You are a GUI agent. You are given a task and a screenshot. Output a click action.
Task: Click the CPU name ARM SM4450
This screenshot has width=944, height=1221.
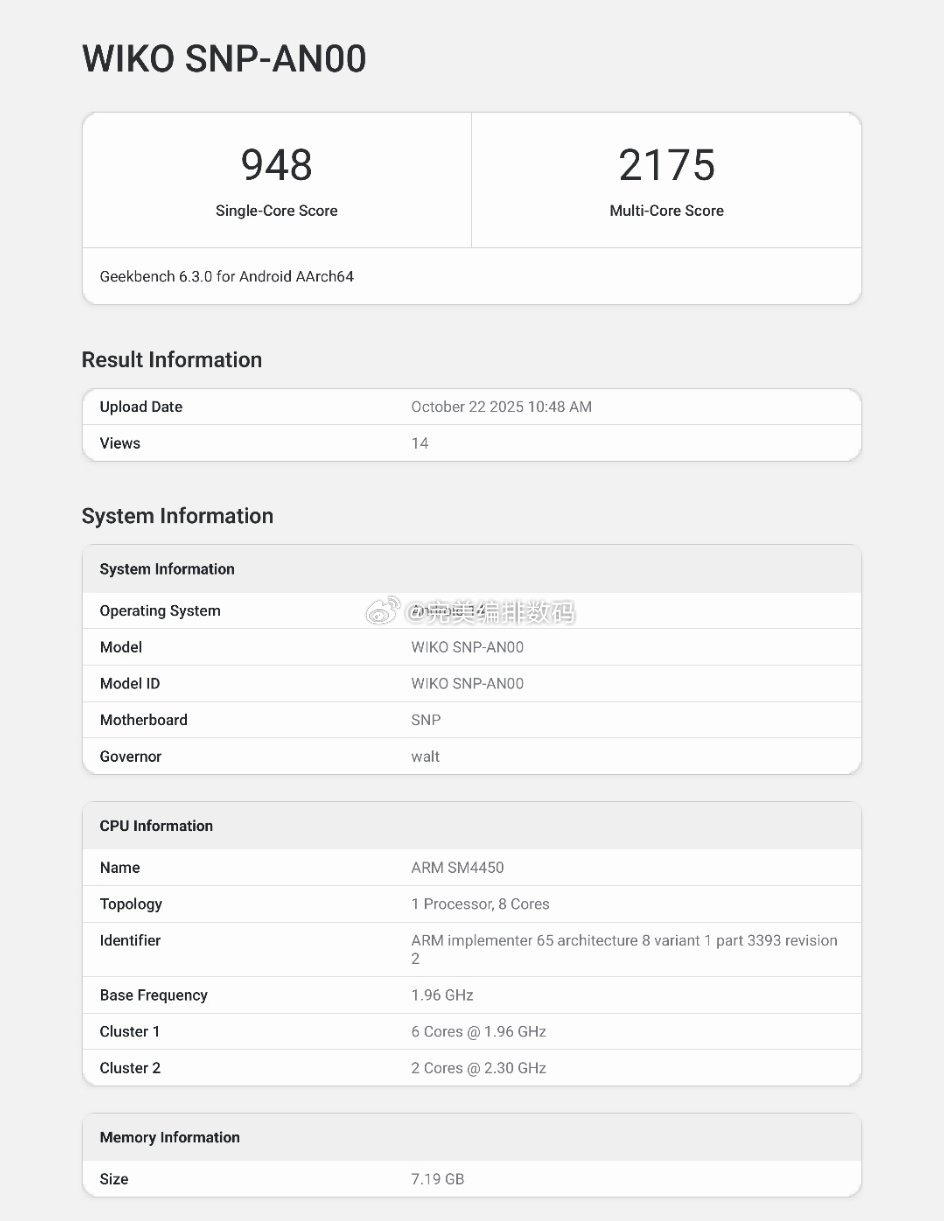click(457, 868)
